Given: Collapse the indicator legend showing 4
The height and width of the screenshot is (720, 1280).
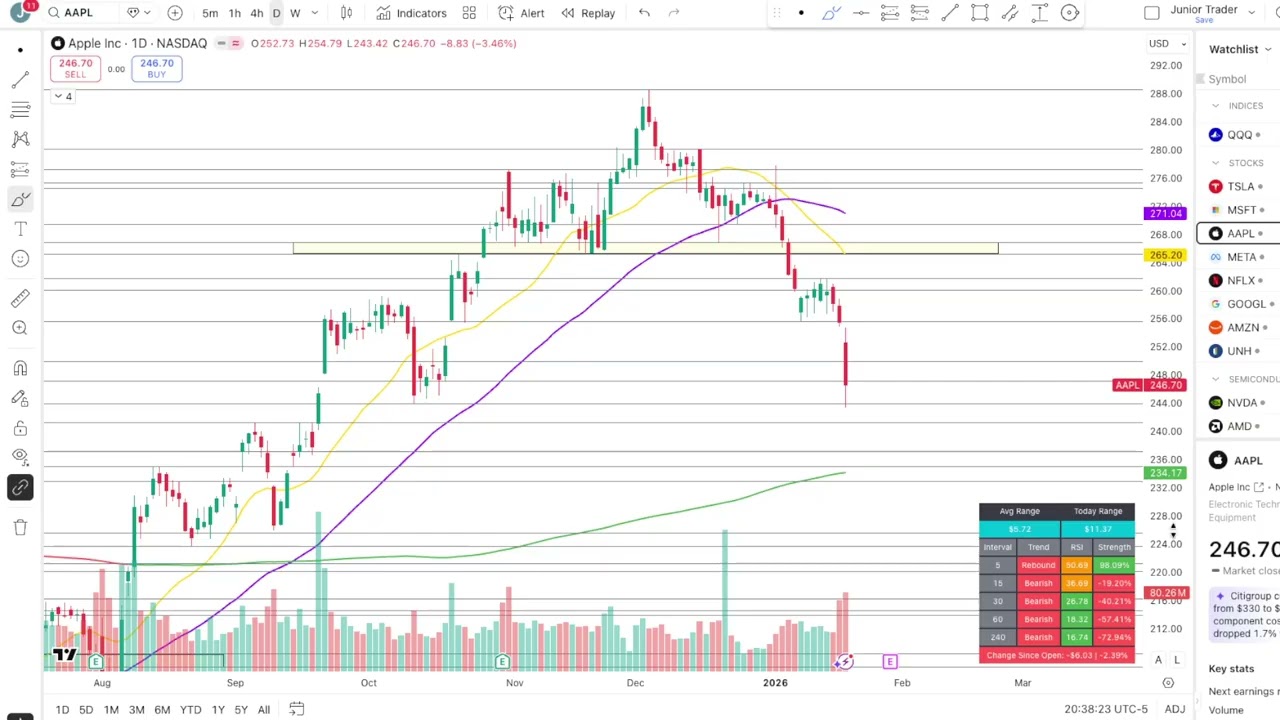Looking at the screenshot, I should (x=63, y=96).
